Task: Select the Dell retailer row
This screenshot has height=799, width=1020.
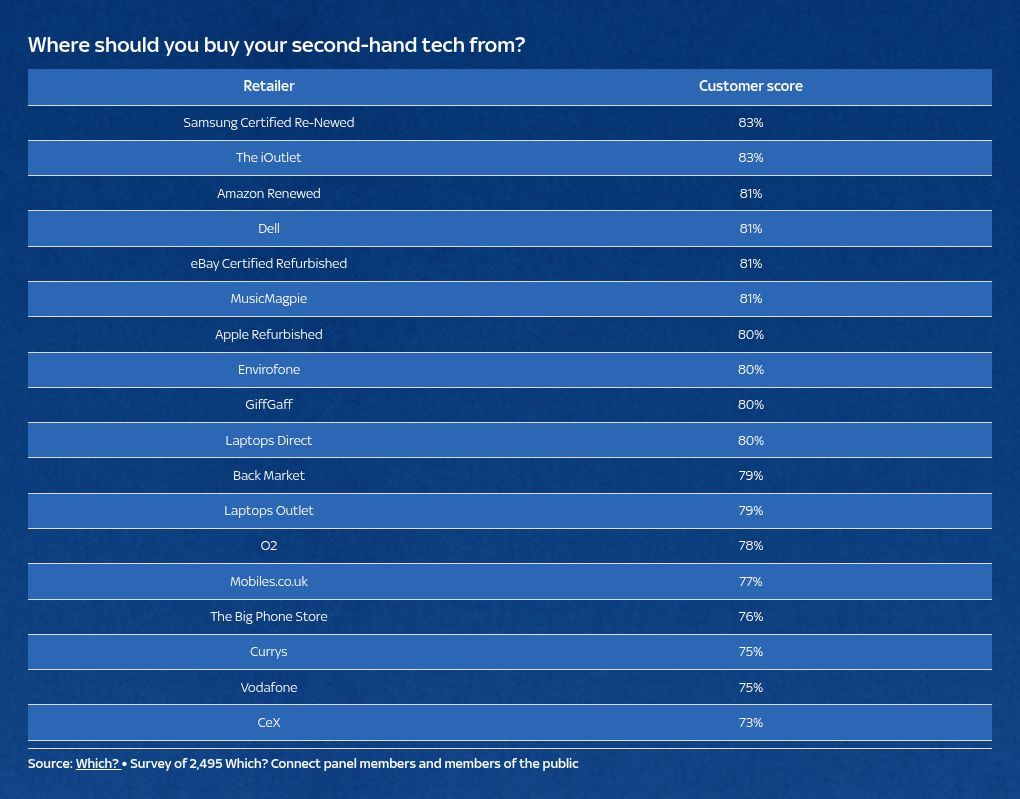Action: click(x=269, y=228)
